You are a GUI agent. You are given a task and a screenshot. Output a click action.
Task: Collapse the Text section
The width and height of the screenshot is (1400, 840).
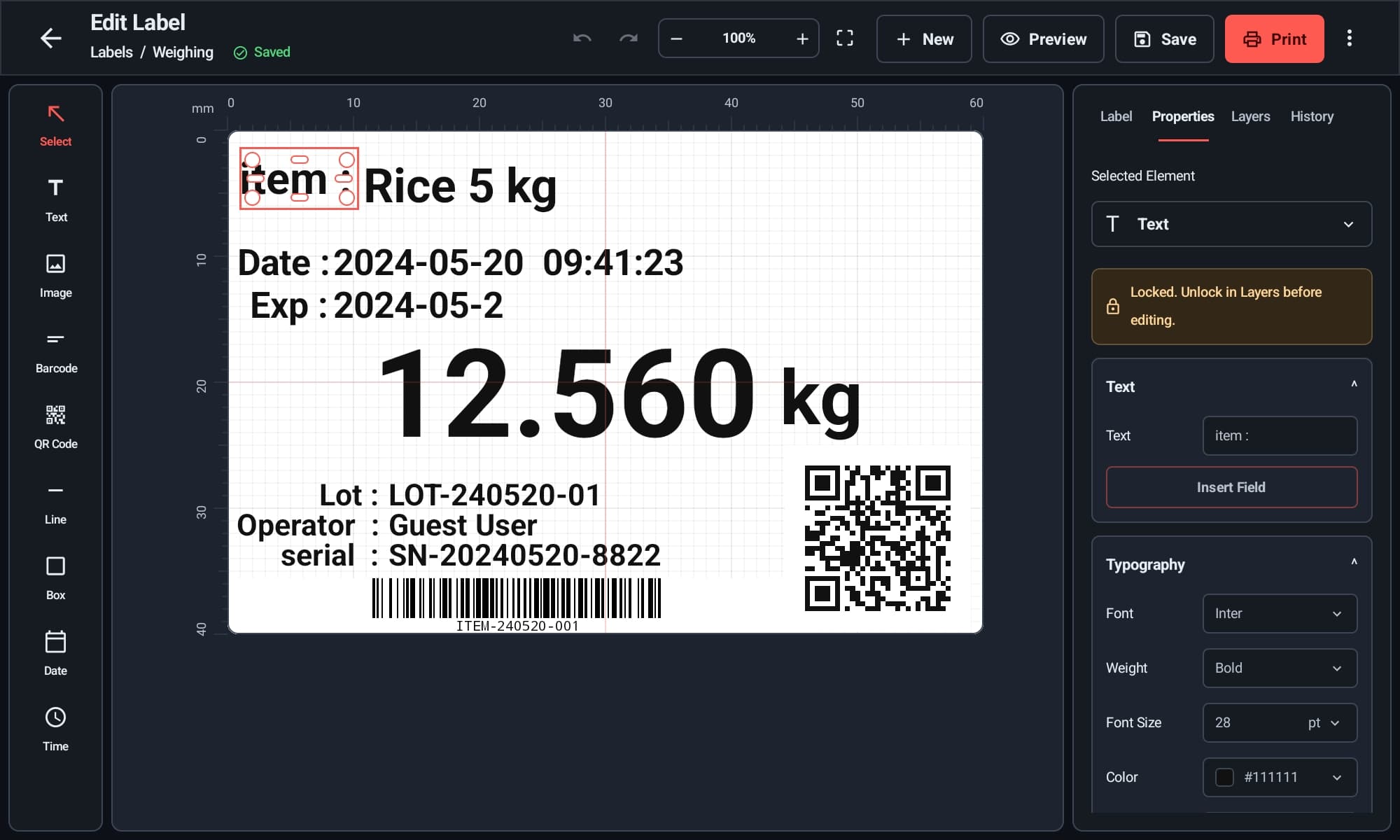click(1354, 385)
